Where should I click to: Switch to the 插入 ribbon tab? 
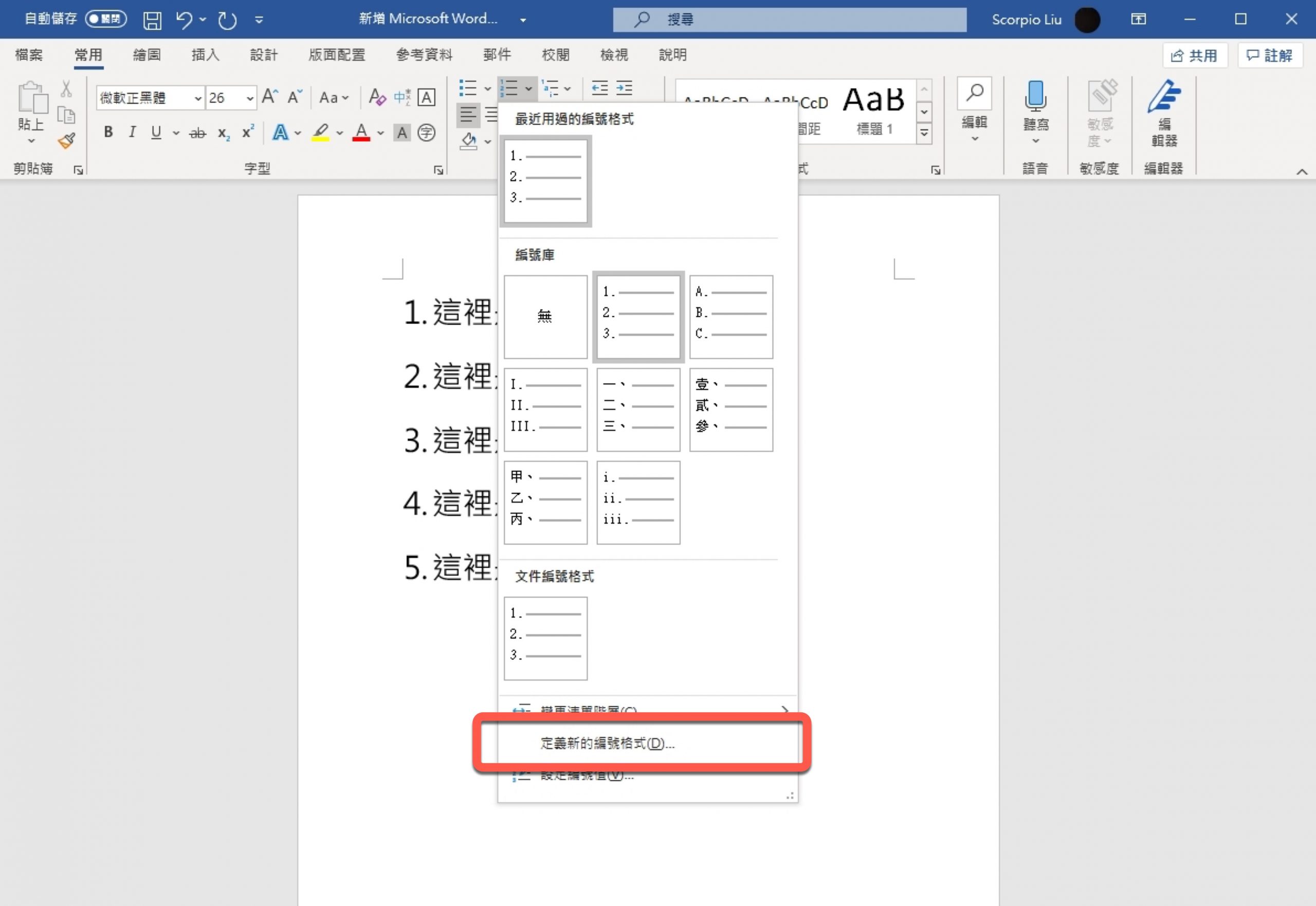pyautogui.click(x=205, y=55)
